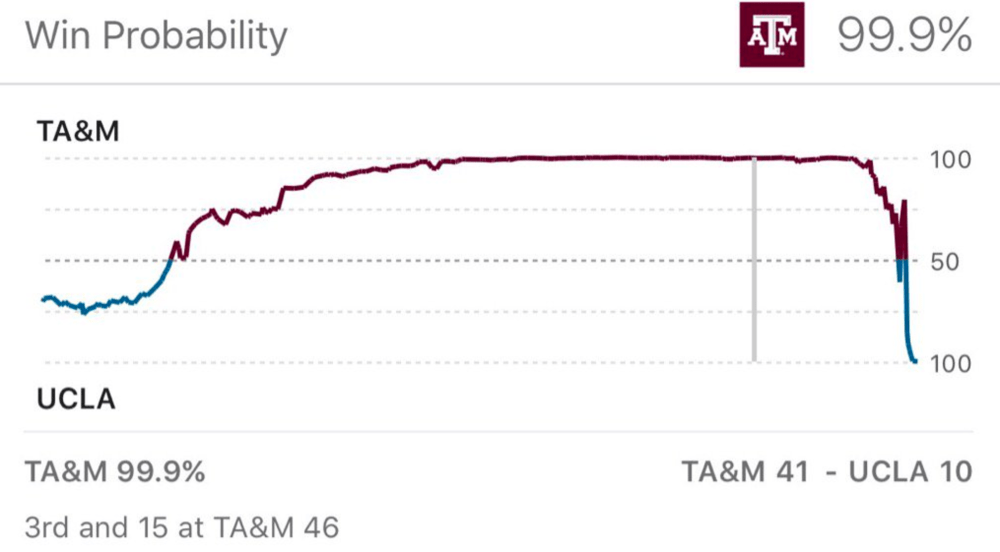Open the TA&M 41 - UCLA 10 score

(x=826, y=472)
